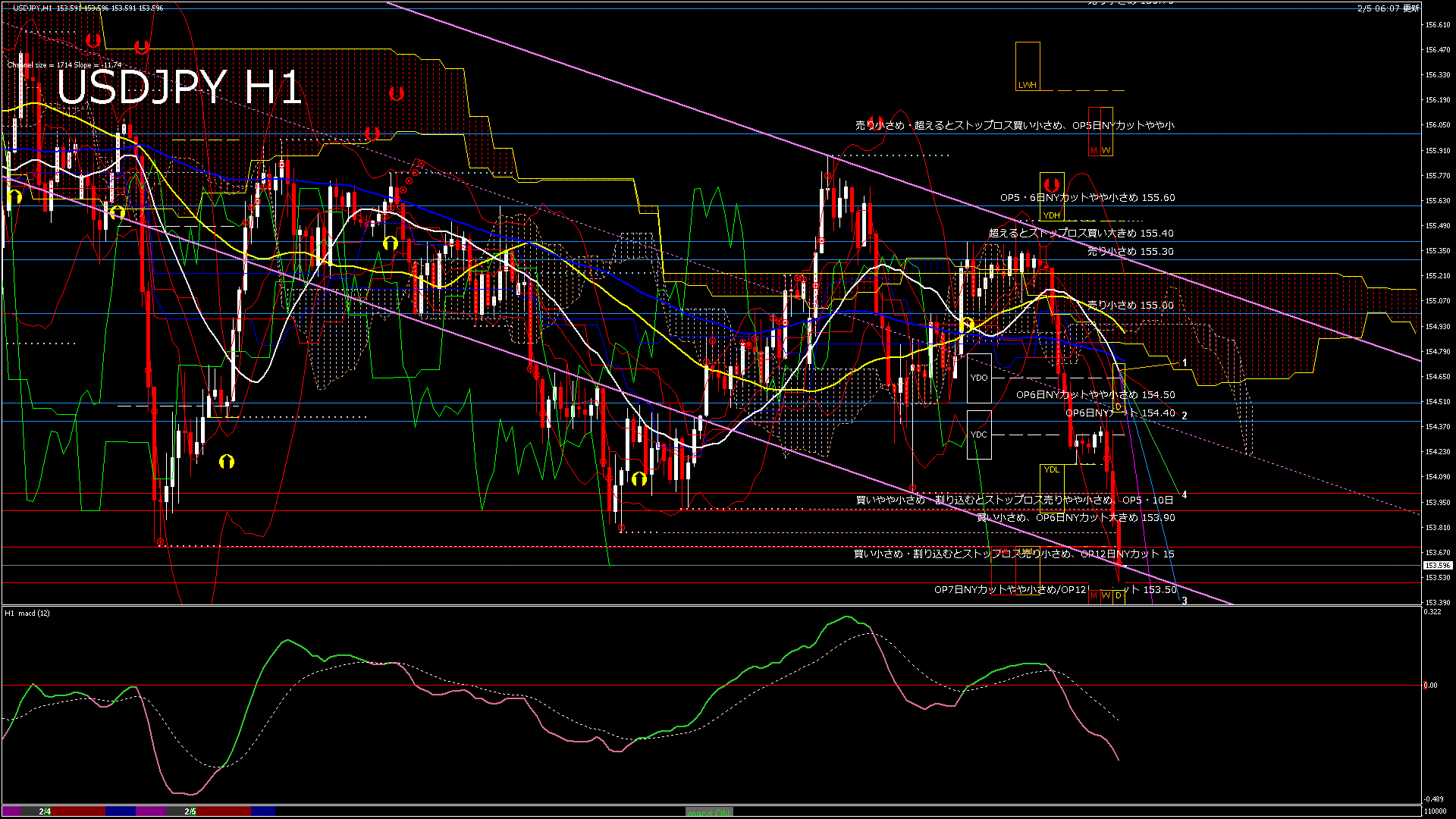Click forecast line endpoint number 2

(1185, 416)
